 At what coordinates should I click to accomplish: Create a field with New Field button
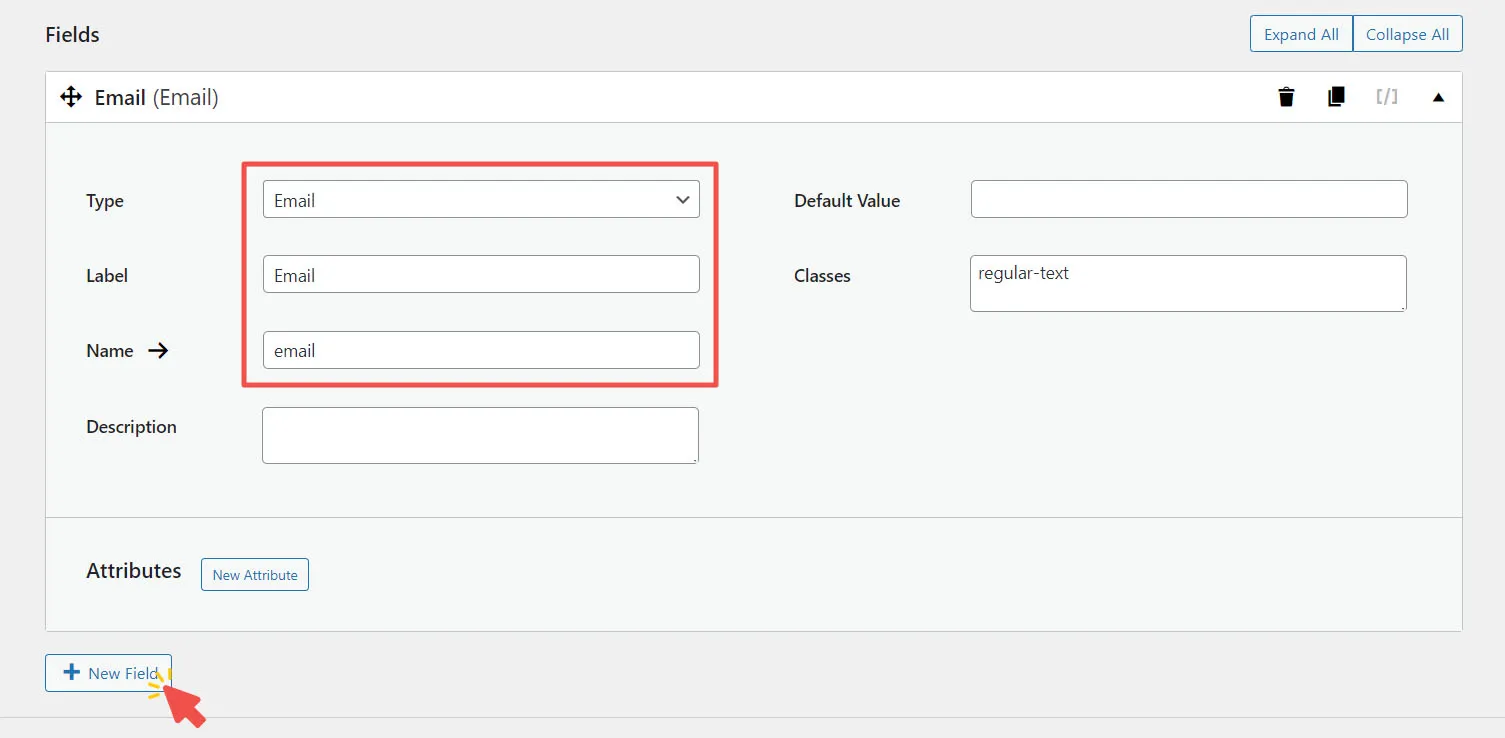click(108, 672)
